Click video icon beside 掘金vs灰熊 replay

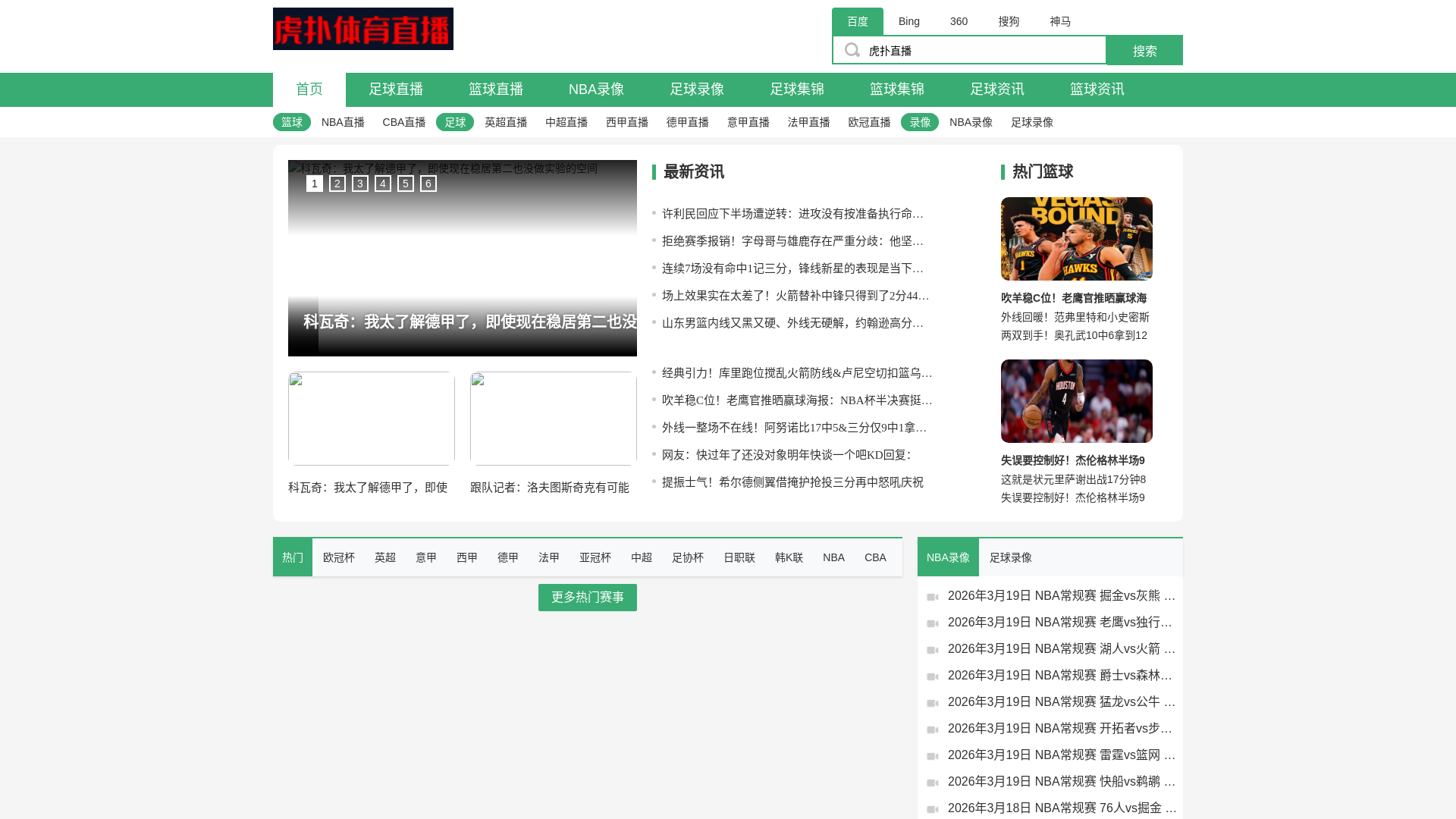pyautogui.click(x=933, y=597)
